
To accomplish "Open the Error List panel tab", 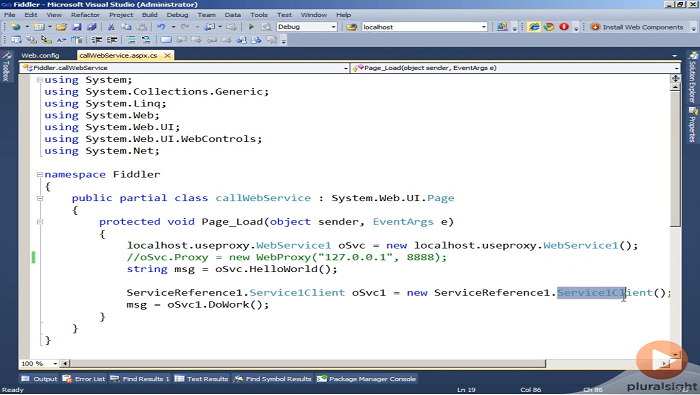I will click(84, 379).
